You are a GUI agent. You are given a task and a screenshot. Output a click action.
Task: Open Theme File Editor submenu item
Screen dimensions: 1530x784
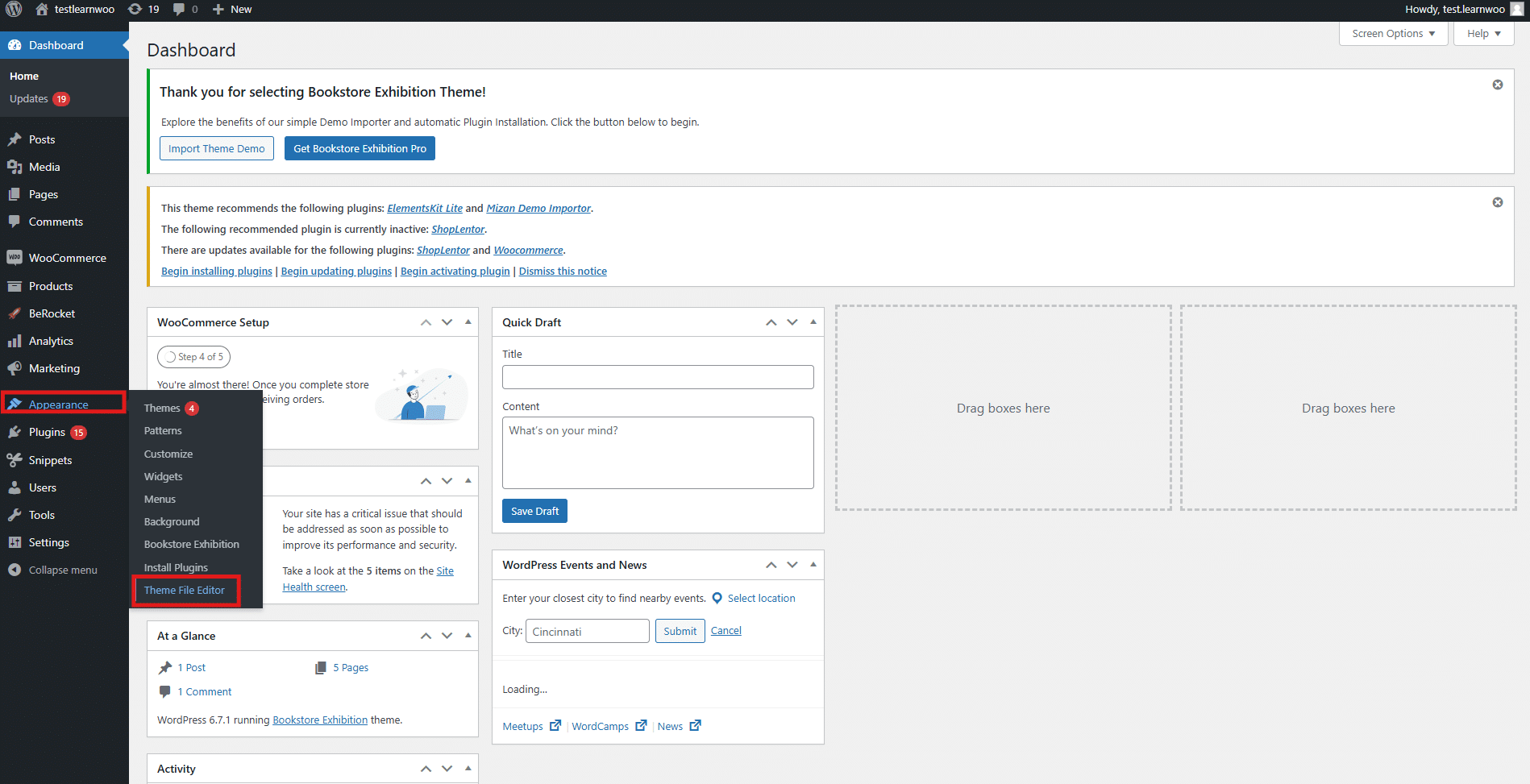tap(185, 590)
